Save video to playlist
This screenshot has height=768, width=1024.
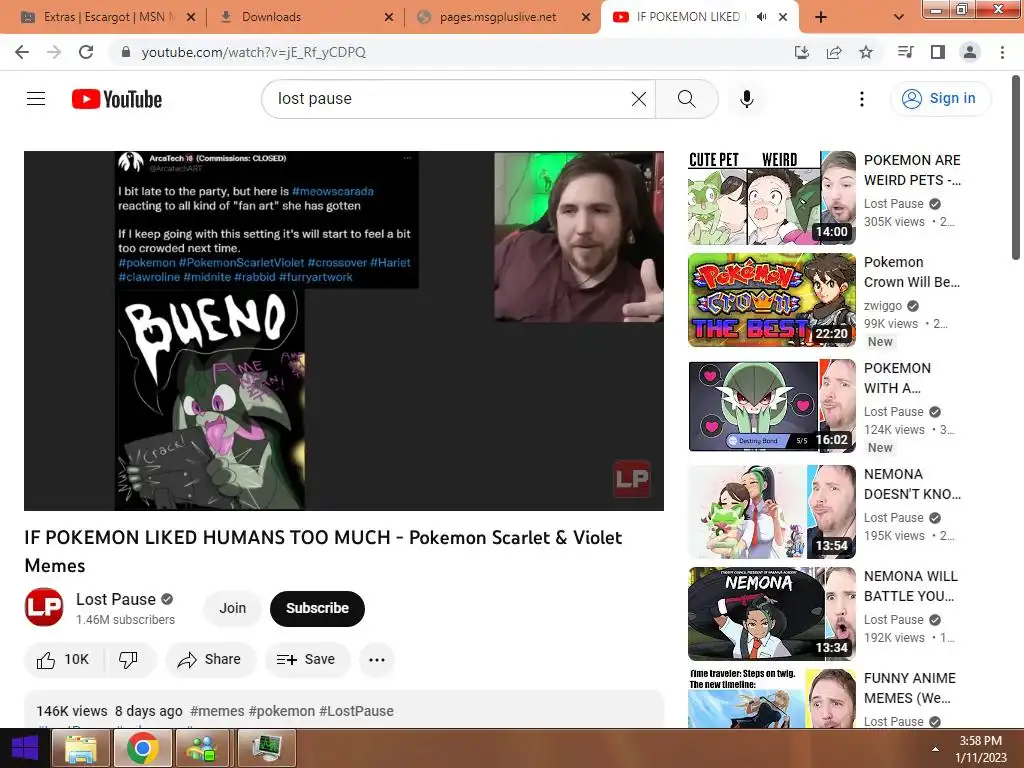[x=306, y=660]
